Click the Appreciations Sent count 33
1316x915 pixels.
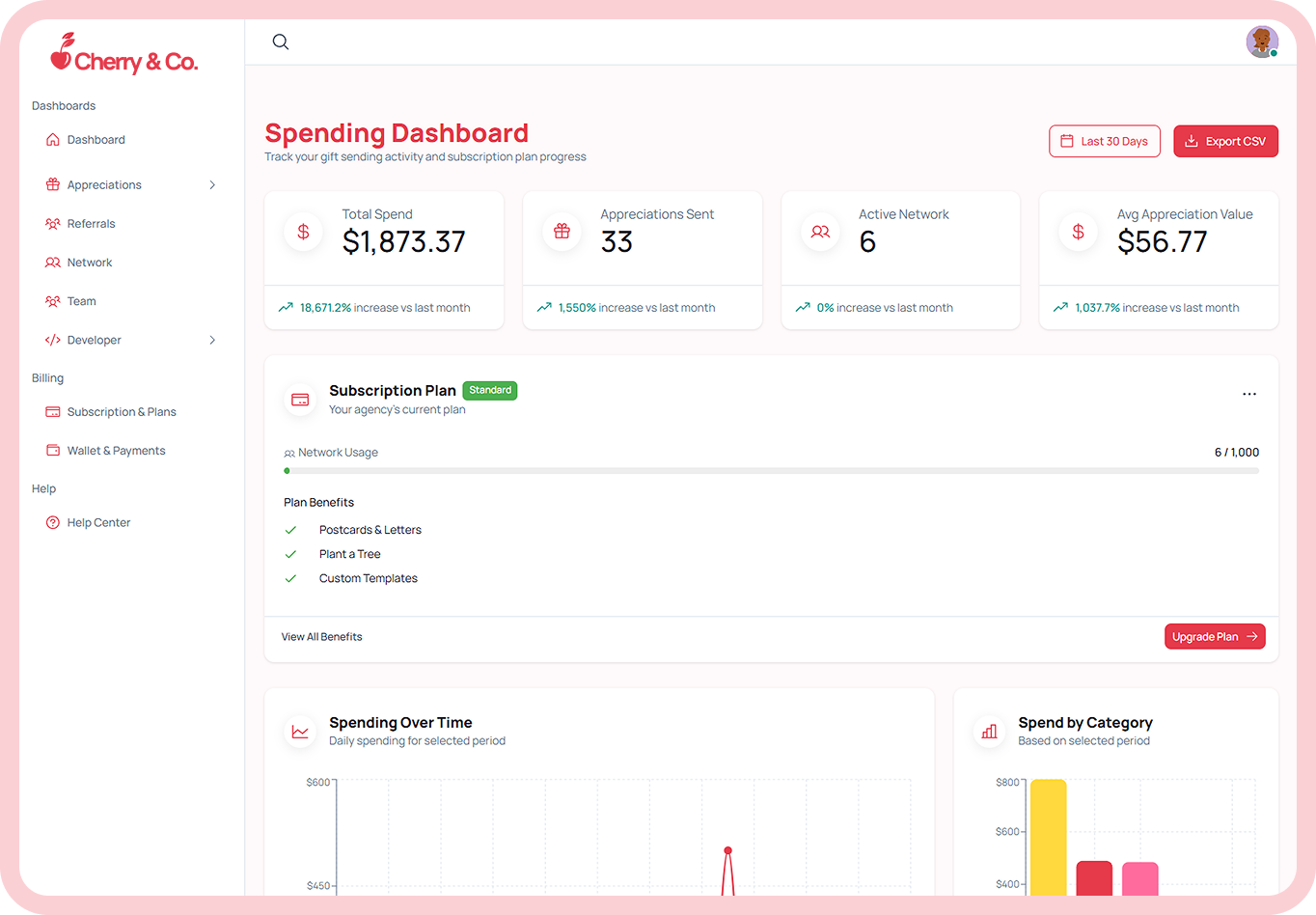point(617,241)
